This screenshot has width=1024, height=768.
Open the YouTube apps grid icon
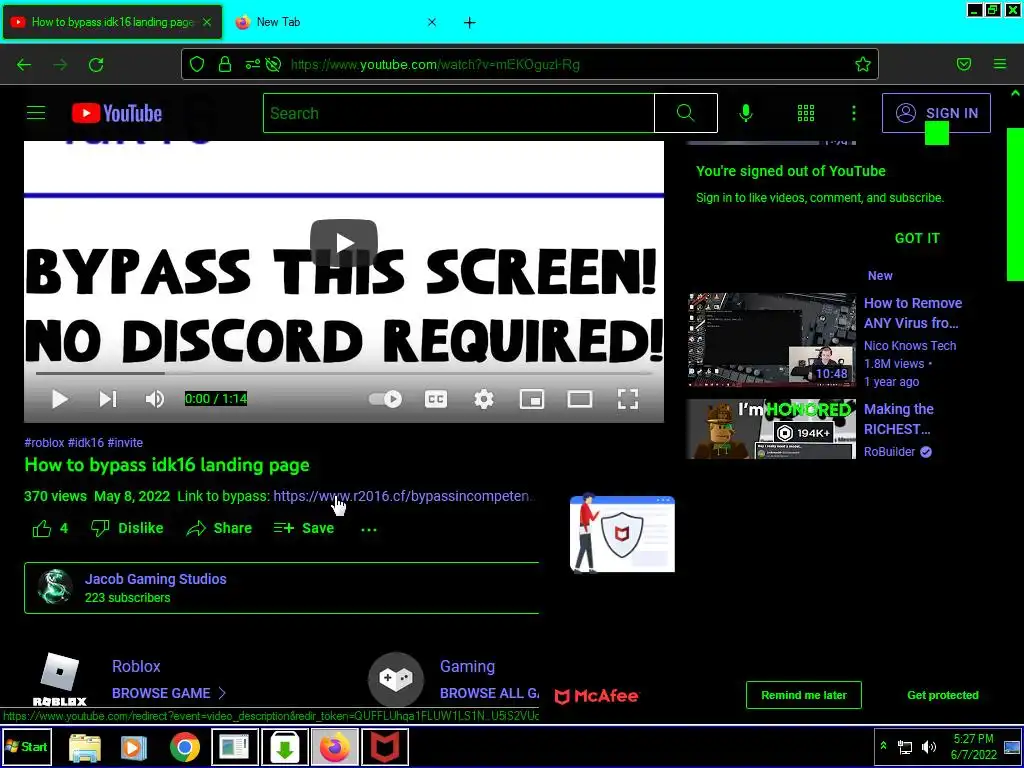click(x=806, y=113)
